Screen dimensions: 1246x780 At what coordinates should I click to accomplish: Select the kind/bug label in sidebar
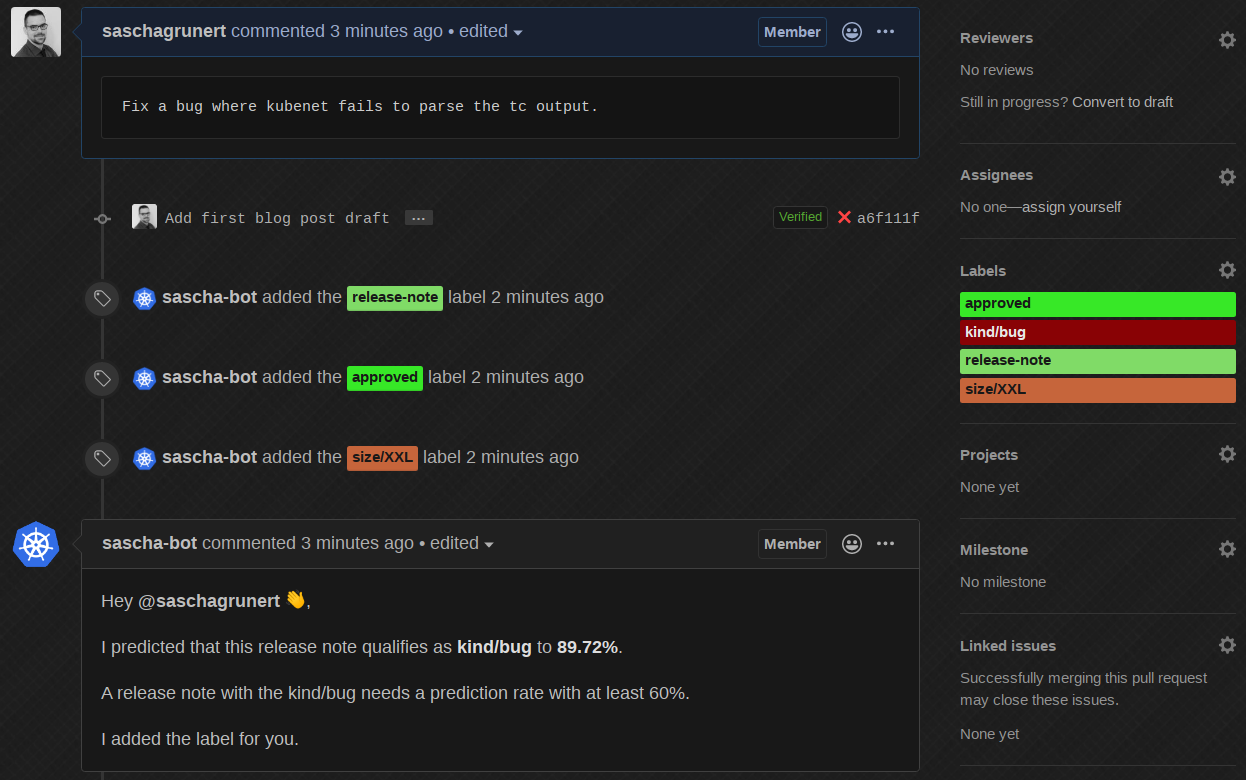point(1097,332)
